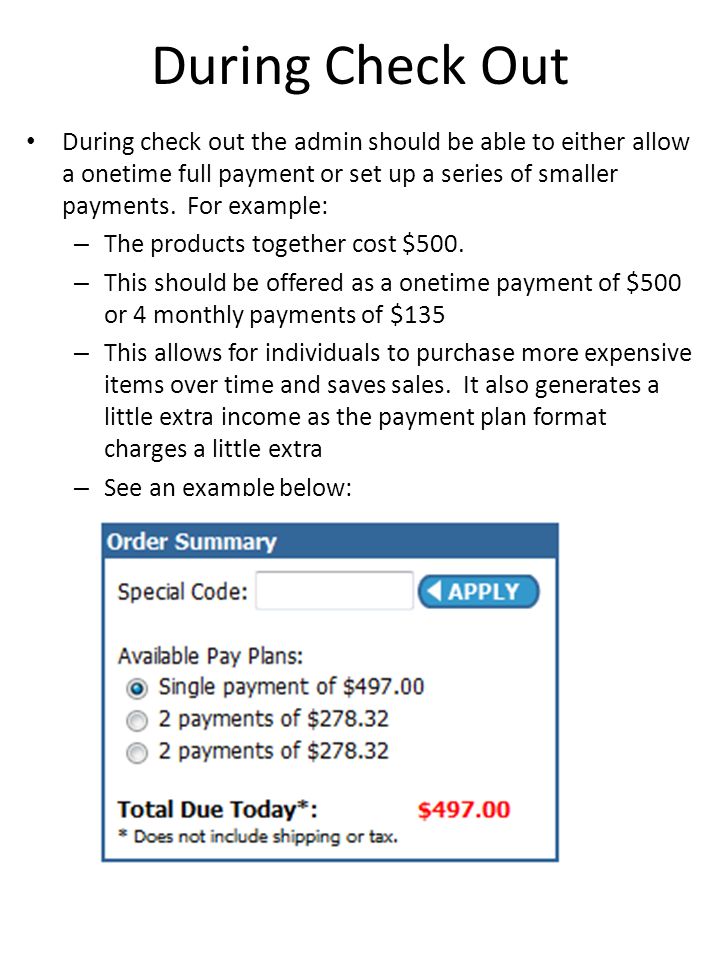Click the blue APPLY button
The image size is (720, 960).
coord(478,591)
